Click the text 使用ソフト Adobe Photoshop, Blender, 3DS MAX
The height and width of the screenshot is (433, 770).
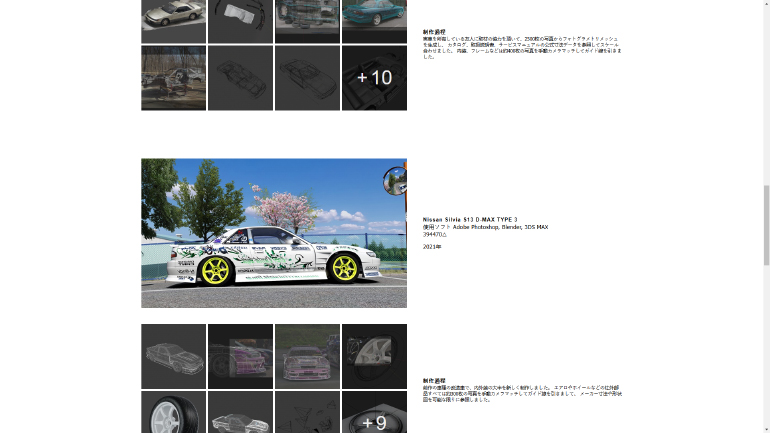point(485,227)
